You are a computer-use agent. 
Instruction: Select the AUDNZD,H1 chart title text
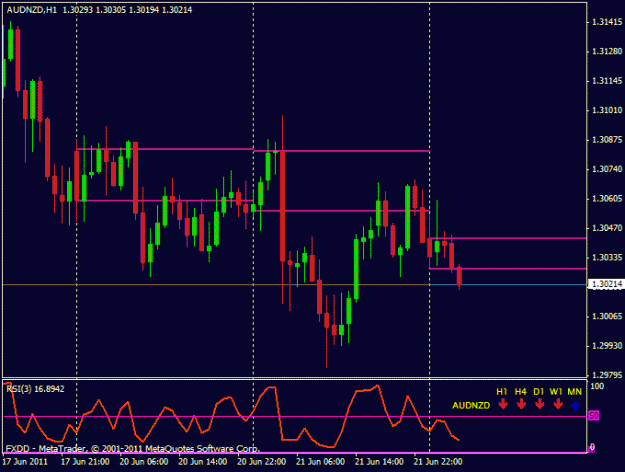tap(31, 10)
